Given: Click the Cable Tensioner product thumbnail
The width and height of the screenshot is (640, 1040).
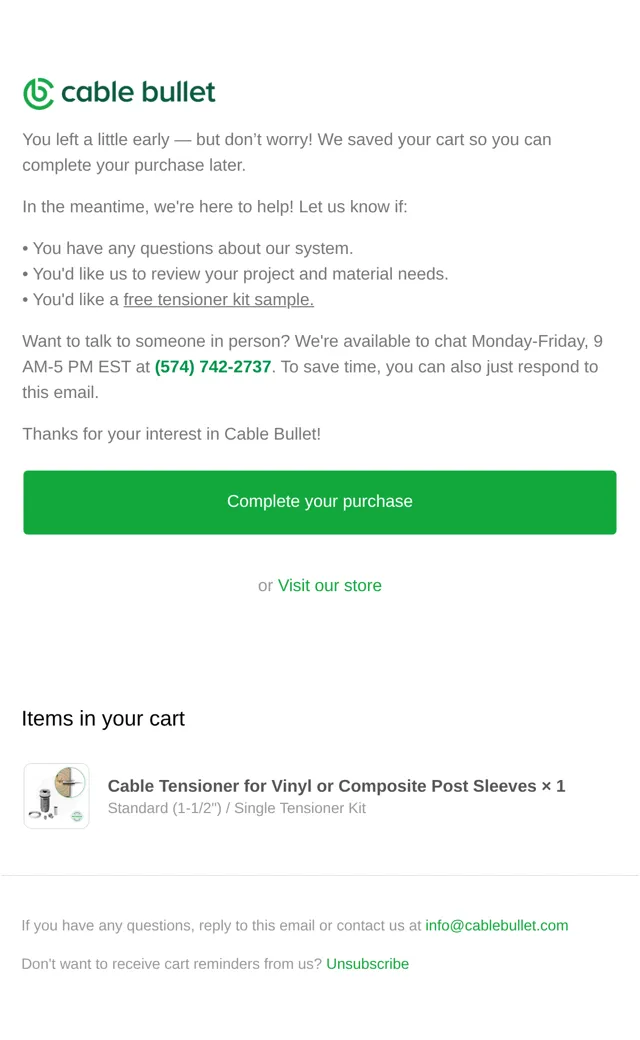Looking at the screenshot, I should tap(56, 796).
